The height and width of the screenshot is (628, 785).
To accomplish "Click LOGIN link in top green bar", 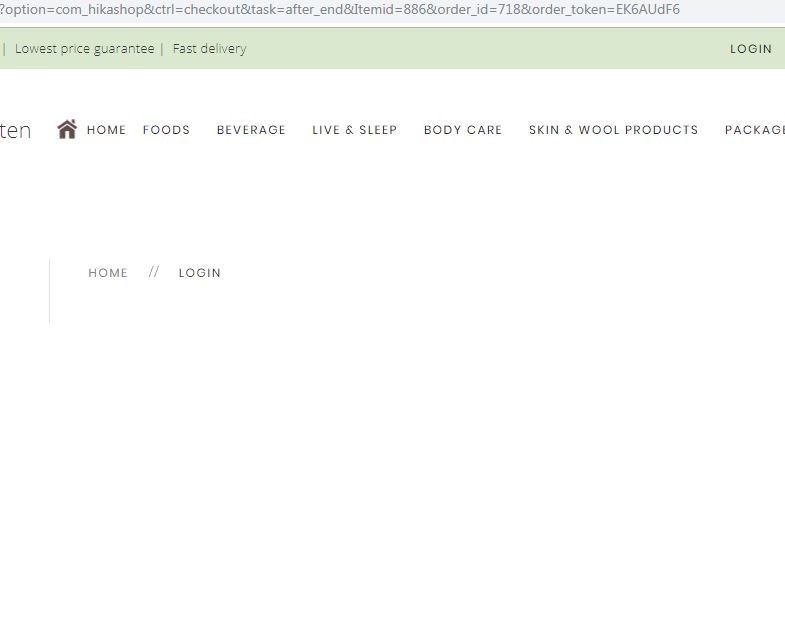I will (750, 49).
